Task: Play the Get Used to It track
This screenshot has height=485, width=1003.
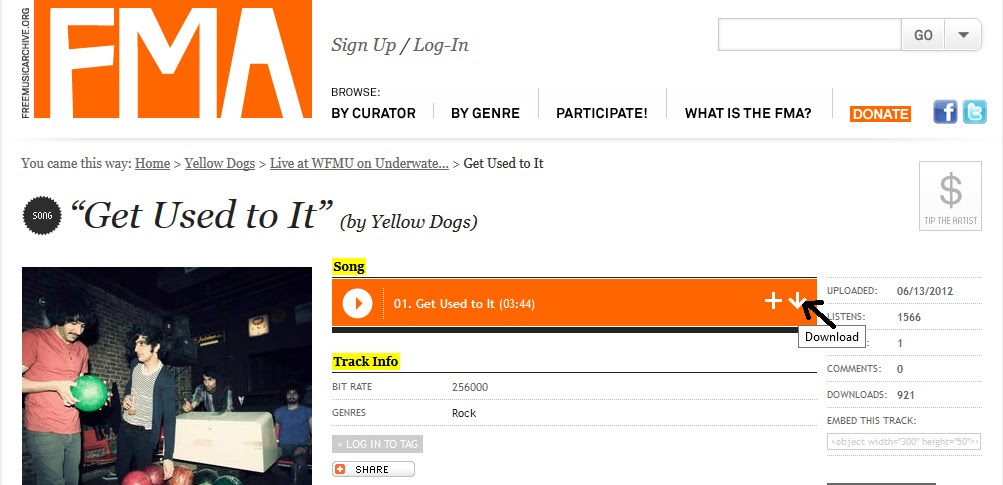Action: 357,303
